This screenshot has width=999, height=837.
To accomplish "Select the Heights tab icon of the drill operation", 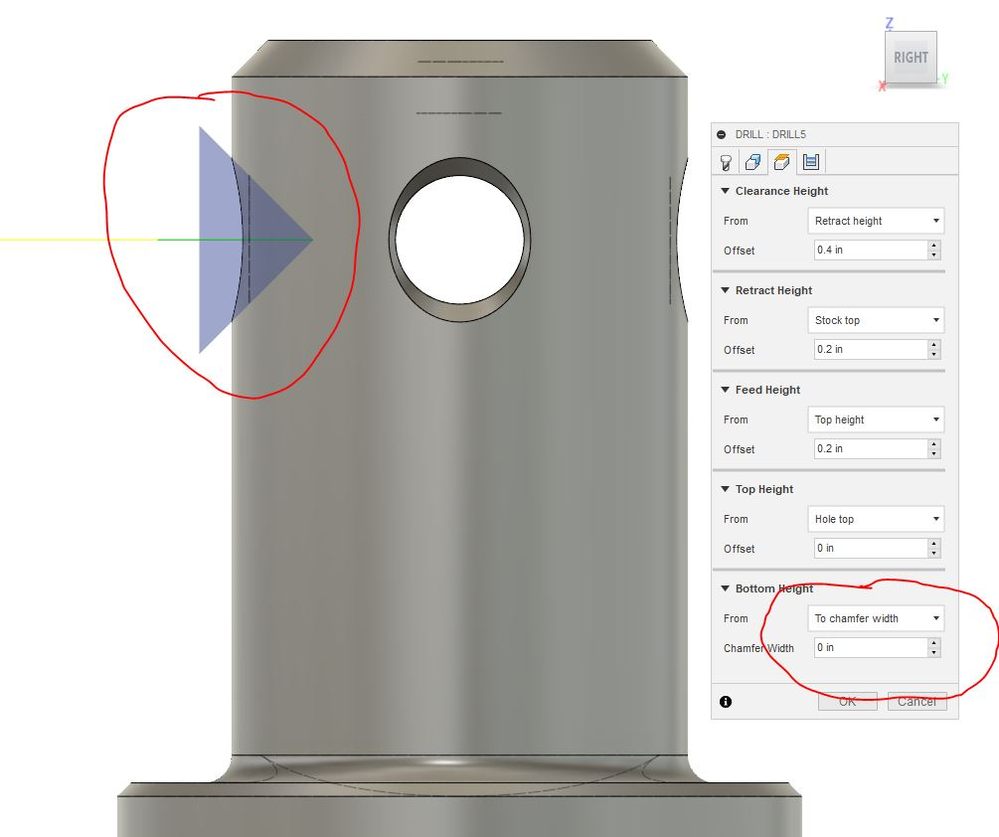I will coord(781,161).
